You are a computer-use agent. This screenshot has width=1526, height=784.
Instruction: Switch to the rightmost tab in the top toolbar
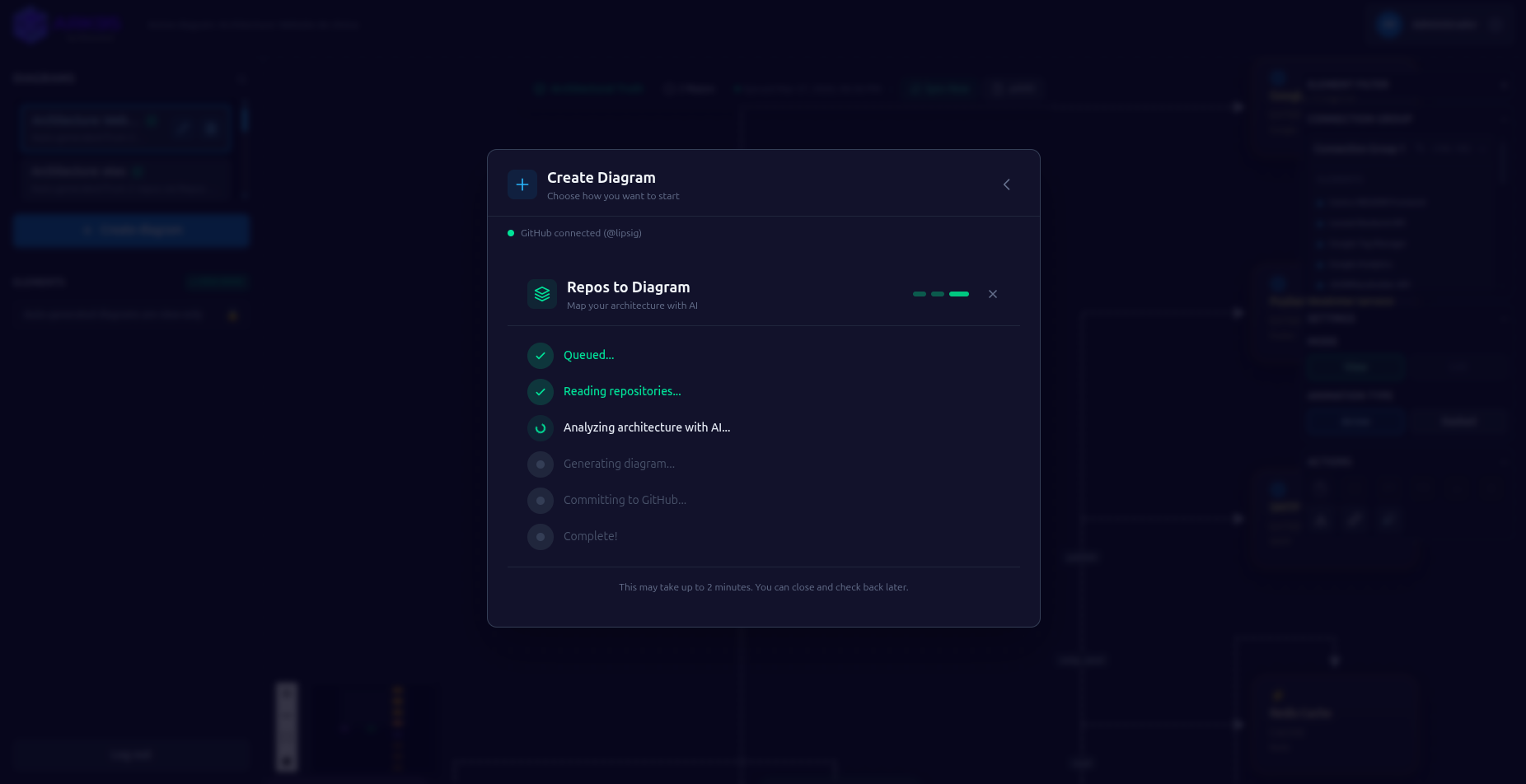point(1015,88)
